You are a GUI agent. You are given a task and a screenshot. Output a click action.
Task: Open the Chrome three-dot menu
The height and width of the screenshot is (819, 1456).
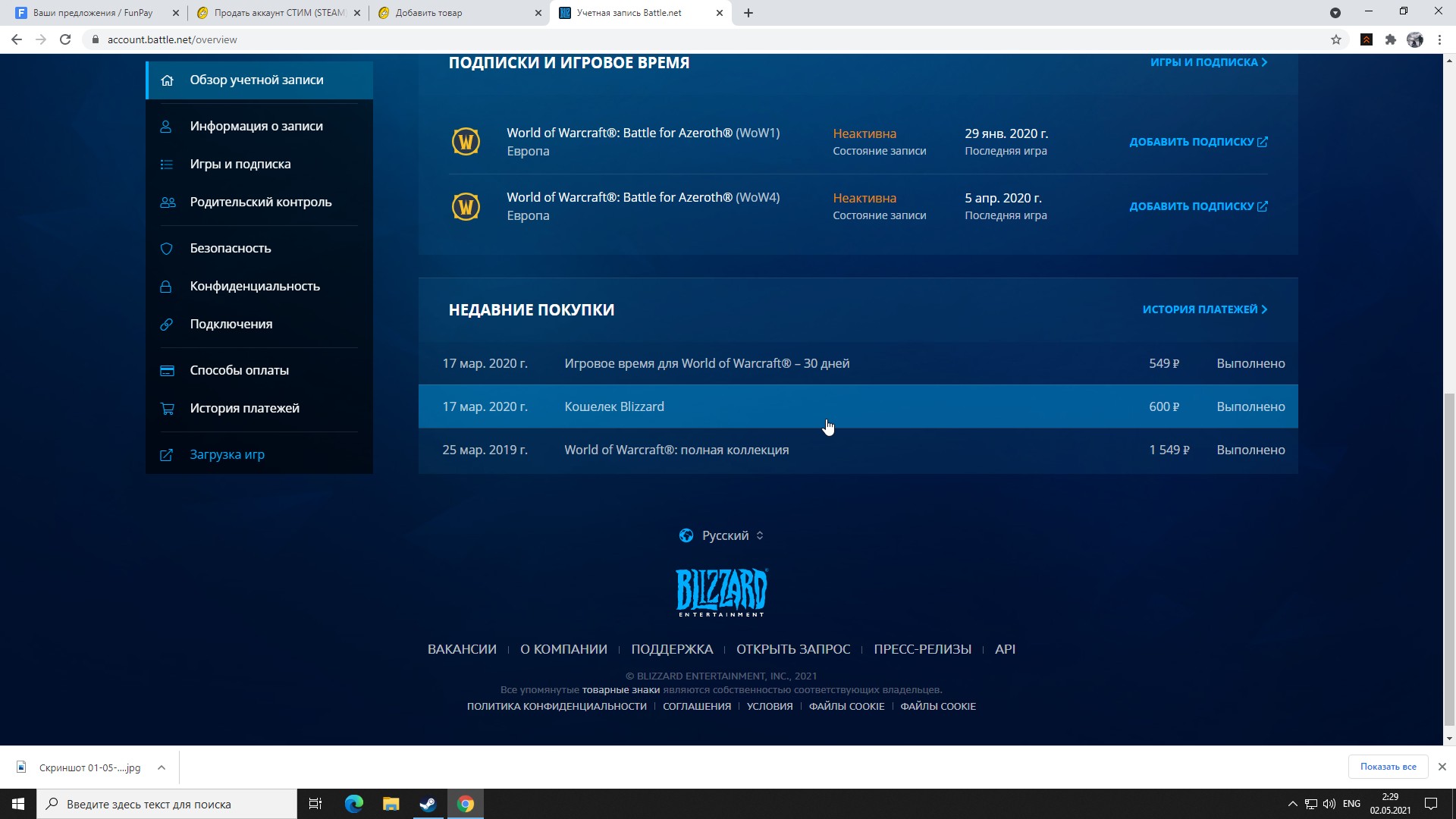click(1439, 39)
